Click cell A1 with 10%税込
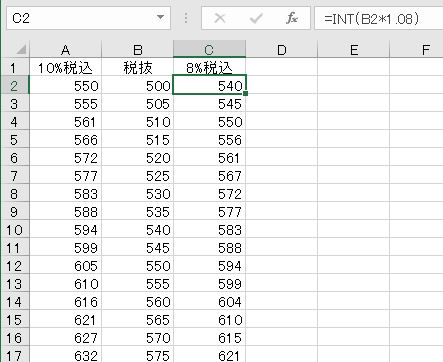 click(65, 68)
